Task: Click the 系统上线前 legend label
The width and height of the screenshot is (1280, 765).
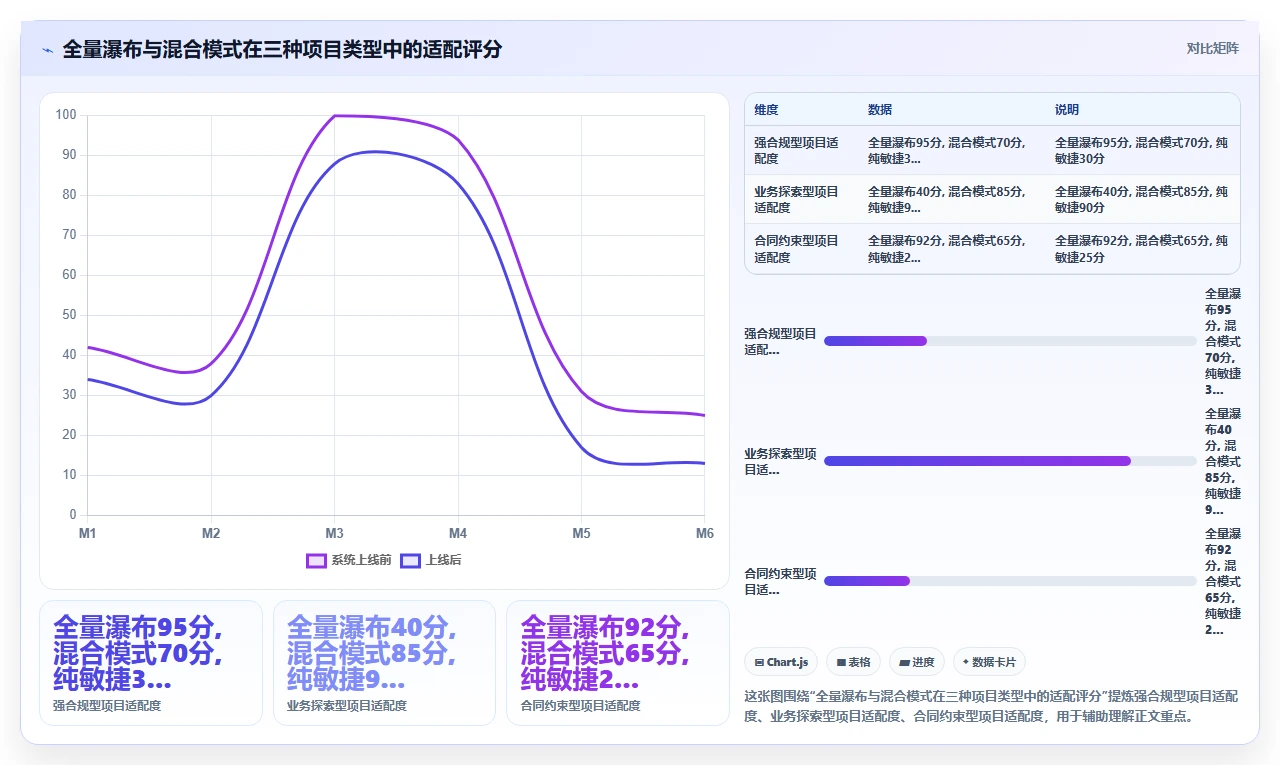Action: click(361, 560)
